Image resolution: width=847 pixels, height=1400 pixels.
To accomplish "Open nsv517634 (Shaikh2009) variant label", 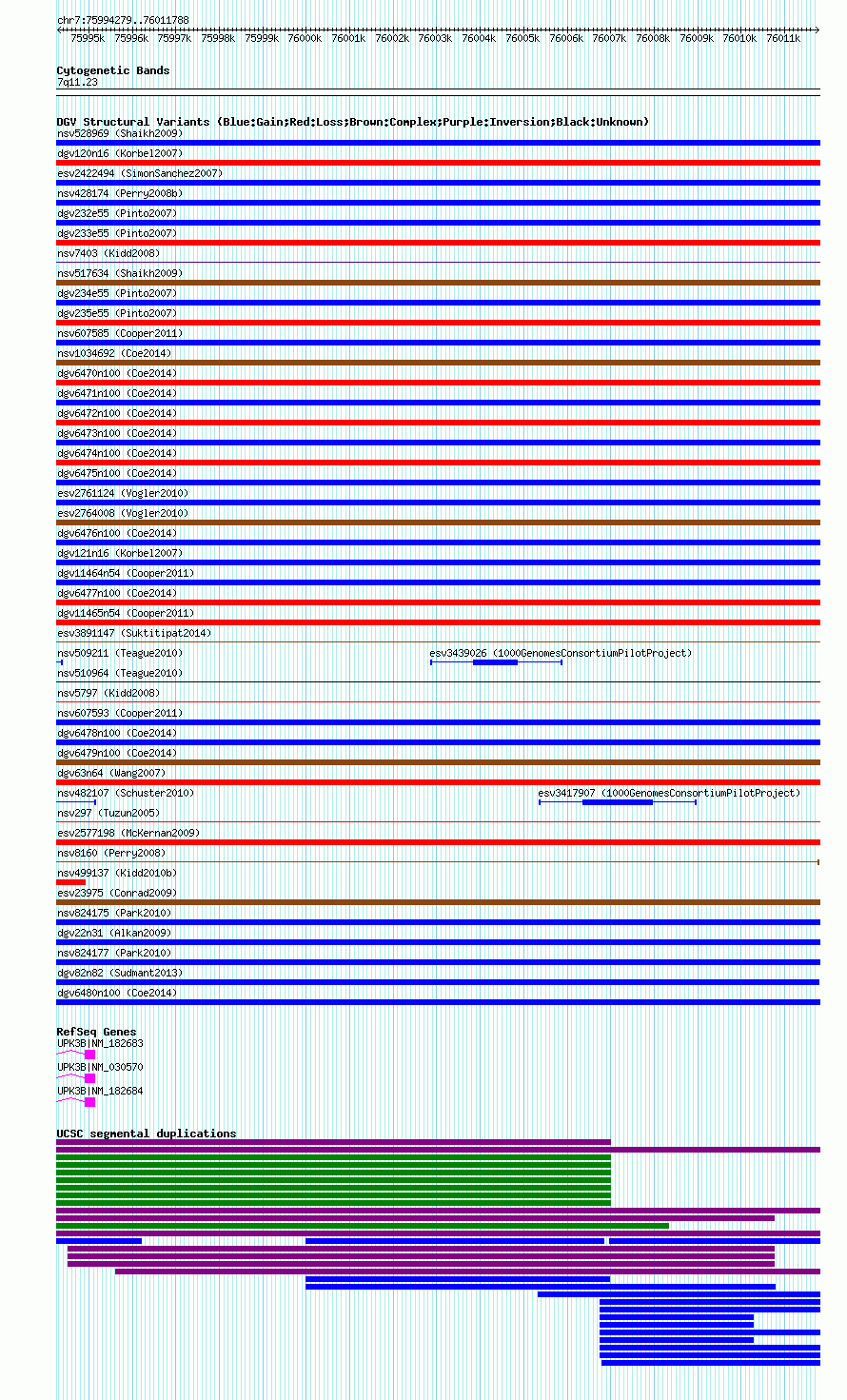I will pos(120,273).
